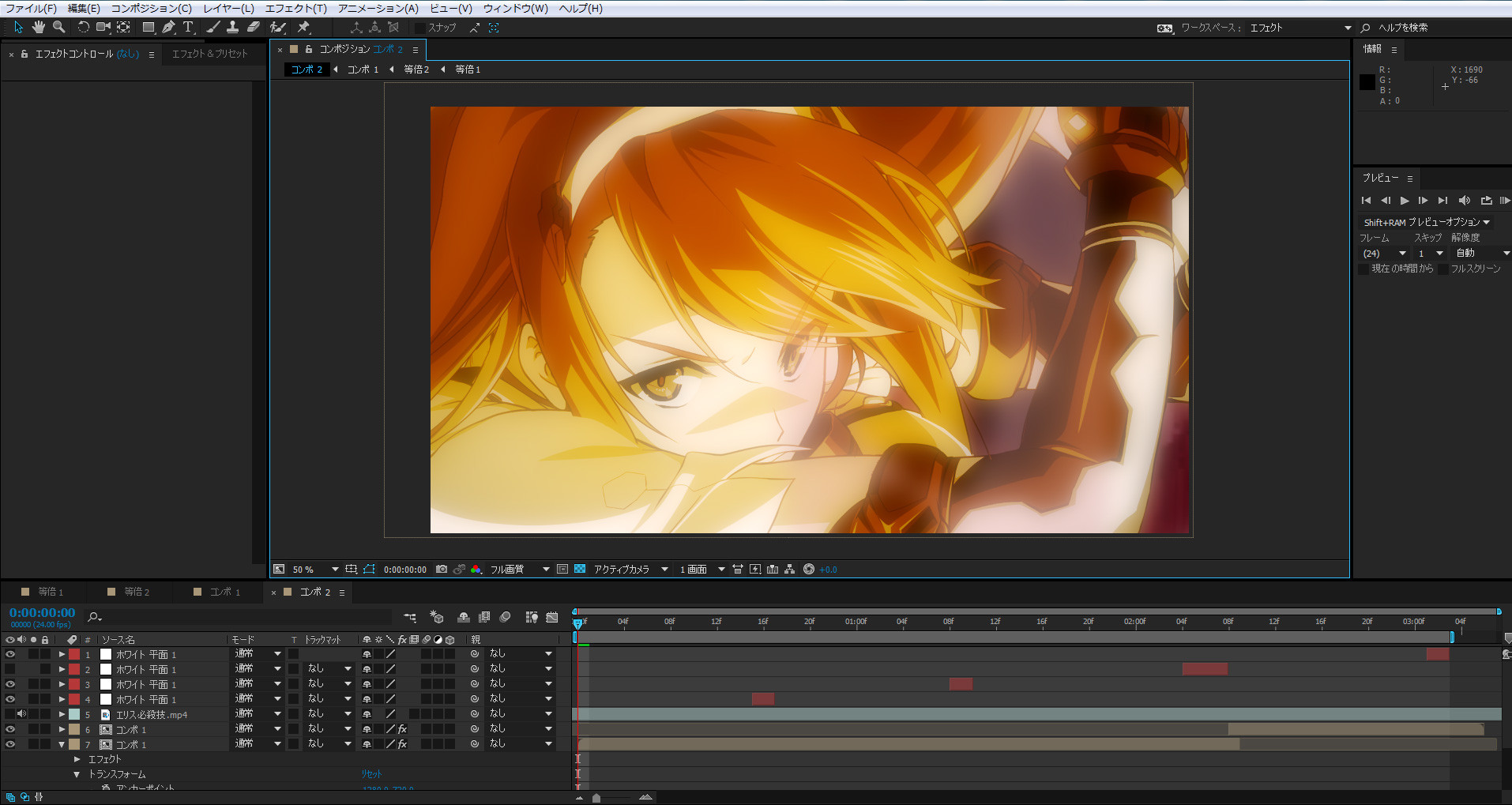Select the Brush tool
The image size is (1512, 805).
[213, 27]
